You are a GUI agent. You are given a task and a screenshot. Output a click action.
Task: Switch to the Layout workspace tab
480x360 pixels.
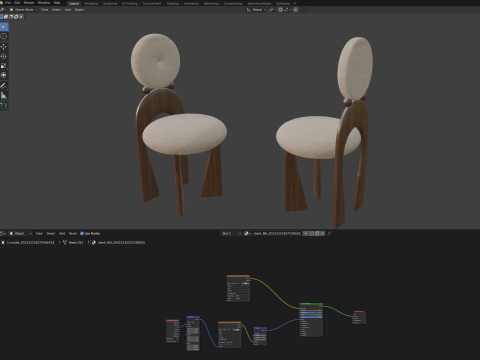pyautogui.click(x=74, y=3)
